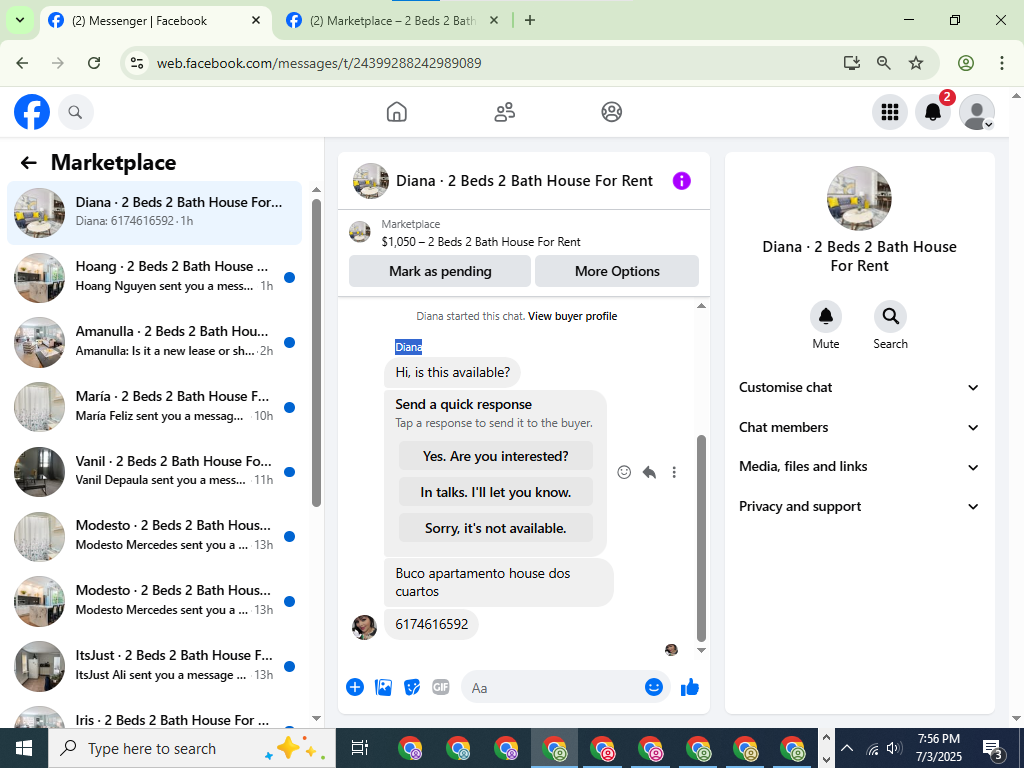Open the Facebook logo home link
Image resolution: width=1024 pixels, height=768 pixels.
(32, 112)
